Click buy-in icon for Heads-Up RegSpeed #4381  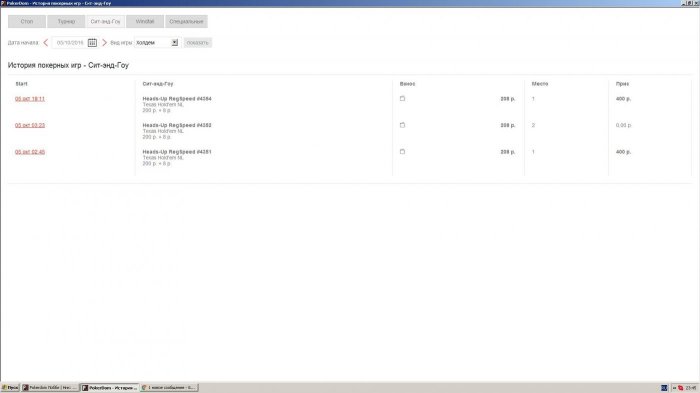pyautogui.click(x=402, y=151)
